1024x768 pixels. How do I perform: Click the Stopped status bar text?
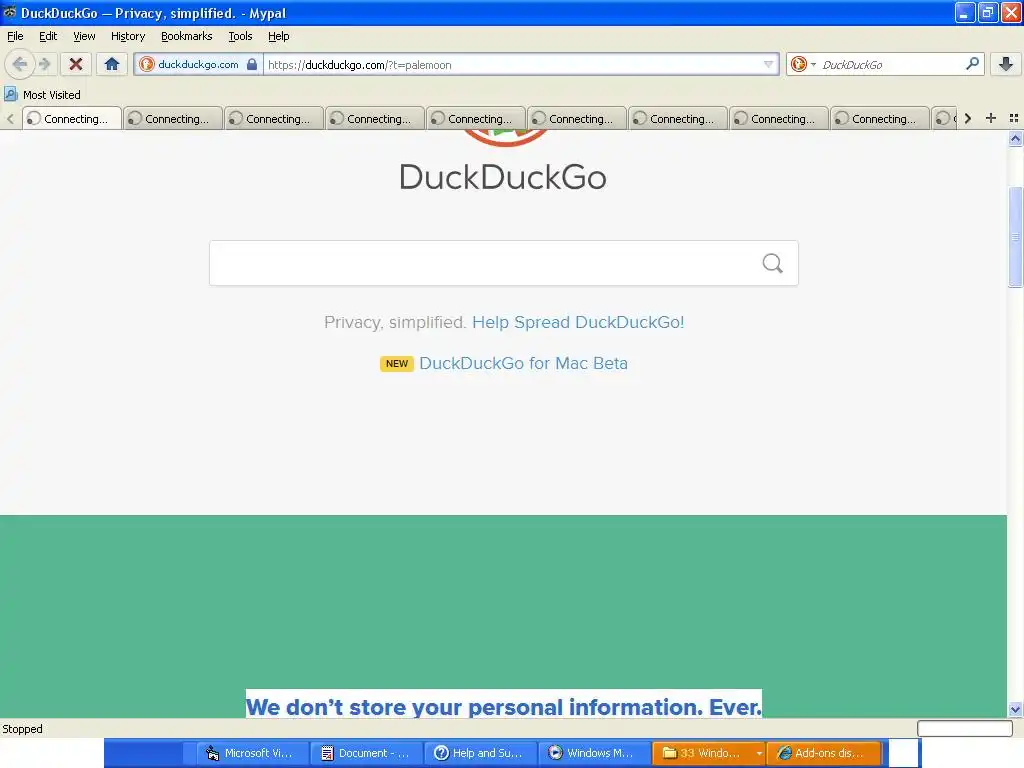pos(22,729)
